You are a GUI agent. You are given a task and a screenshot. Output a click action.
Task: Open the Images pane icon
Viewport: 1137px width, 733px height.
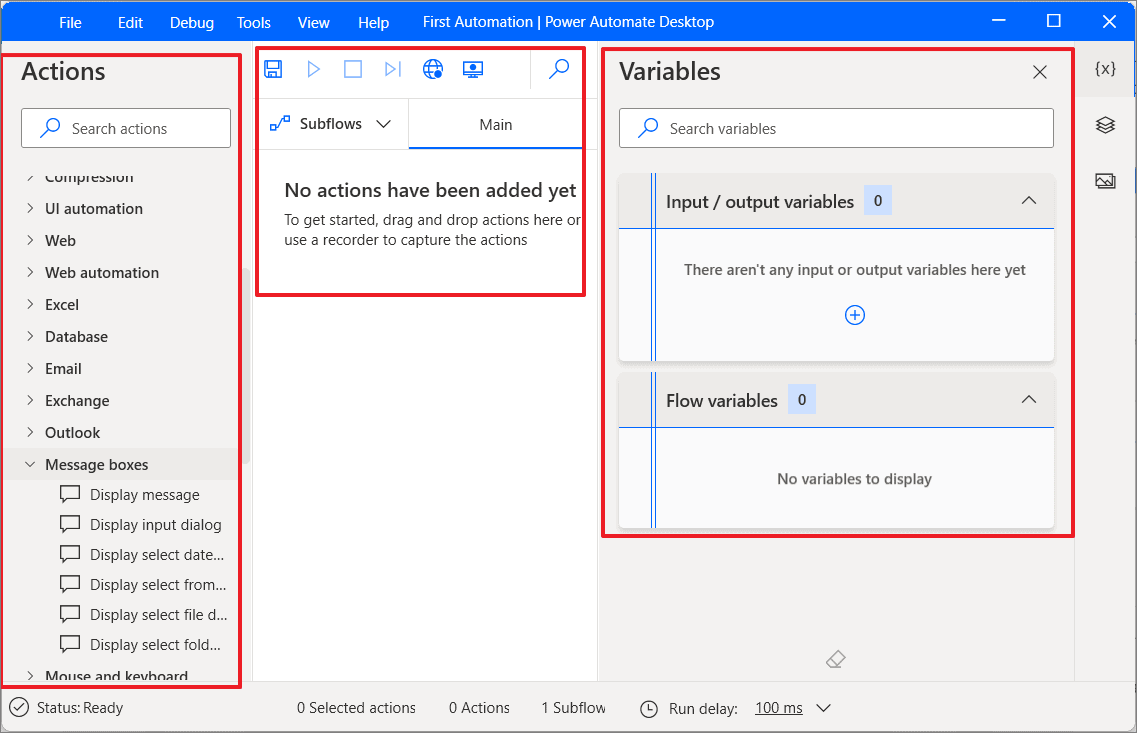[1105, 180]
